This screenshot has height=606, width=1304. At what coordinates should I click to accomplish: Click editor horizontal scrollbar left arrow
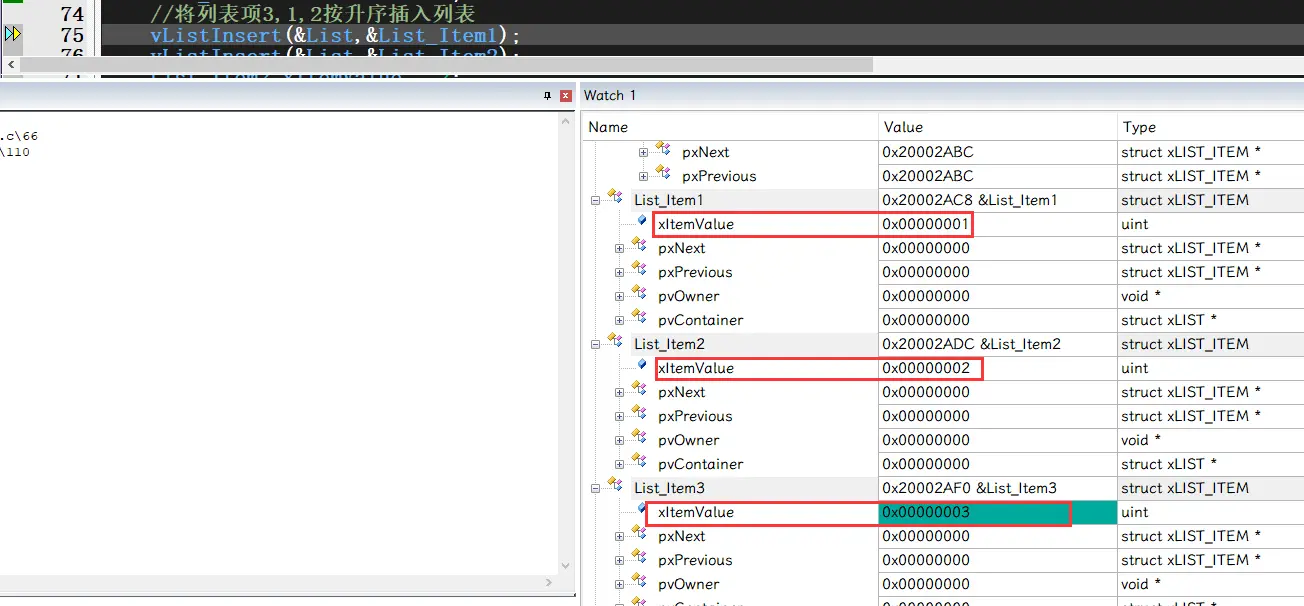[x=10, y=64]
